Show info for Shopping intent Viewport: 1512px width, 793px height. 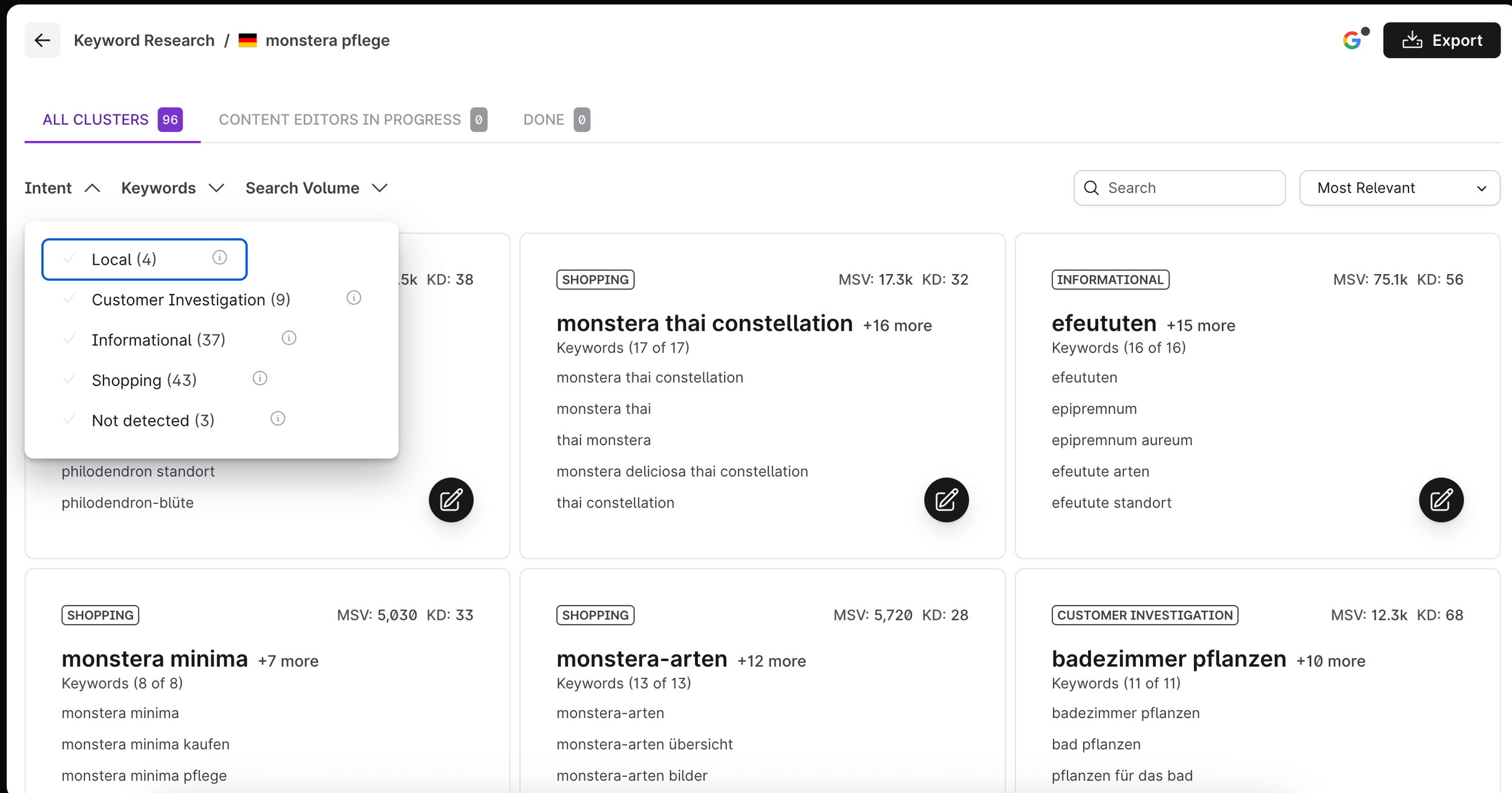[x=260, y=379]
